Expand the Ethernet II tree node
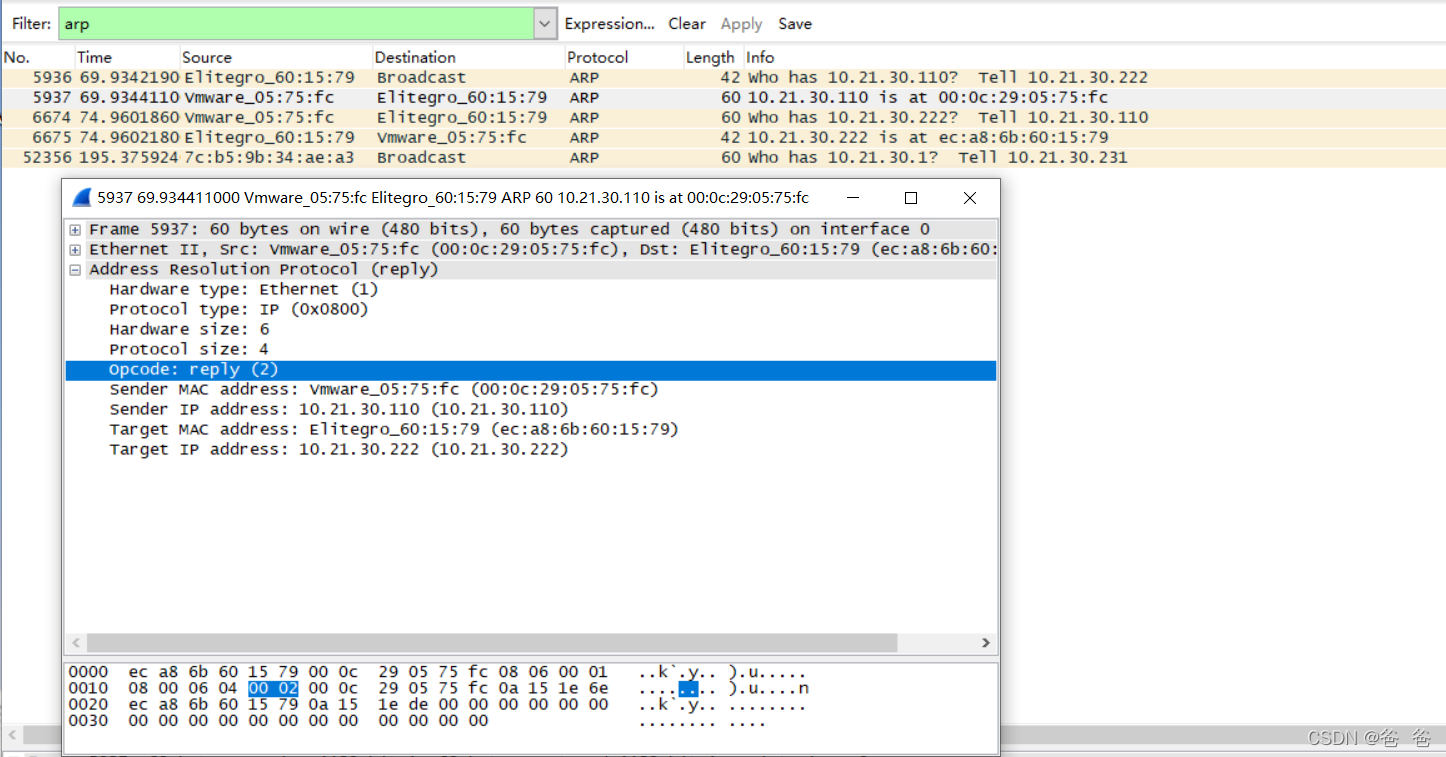This screenshot has width=1446, height=757. tap(75, 250)
